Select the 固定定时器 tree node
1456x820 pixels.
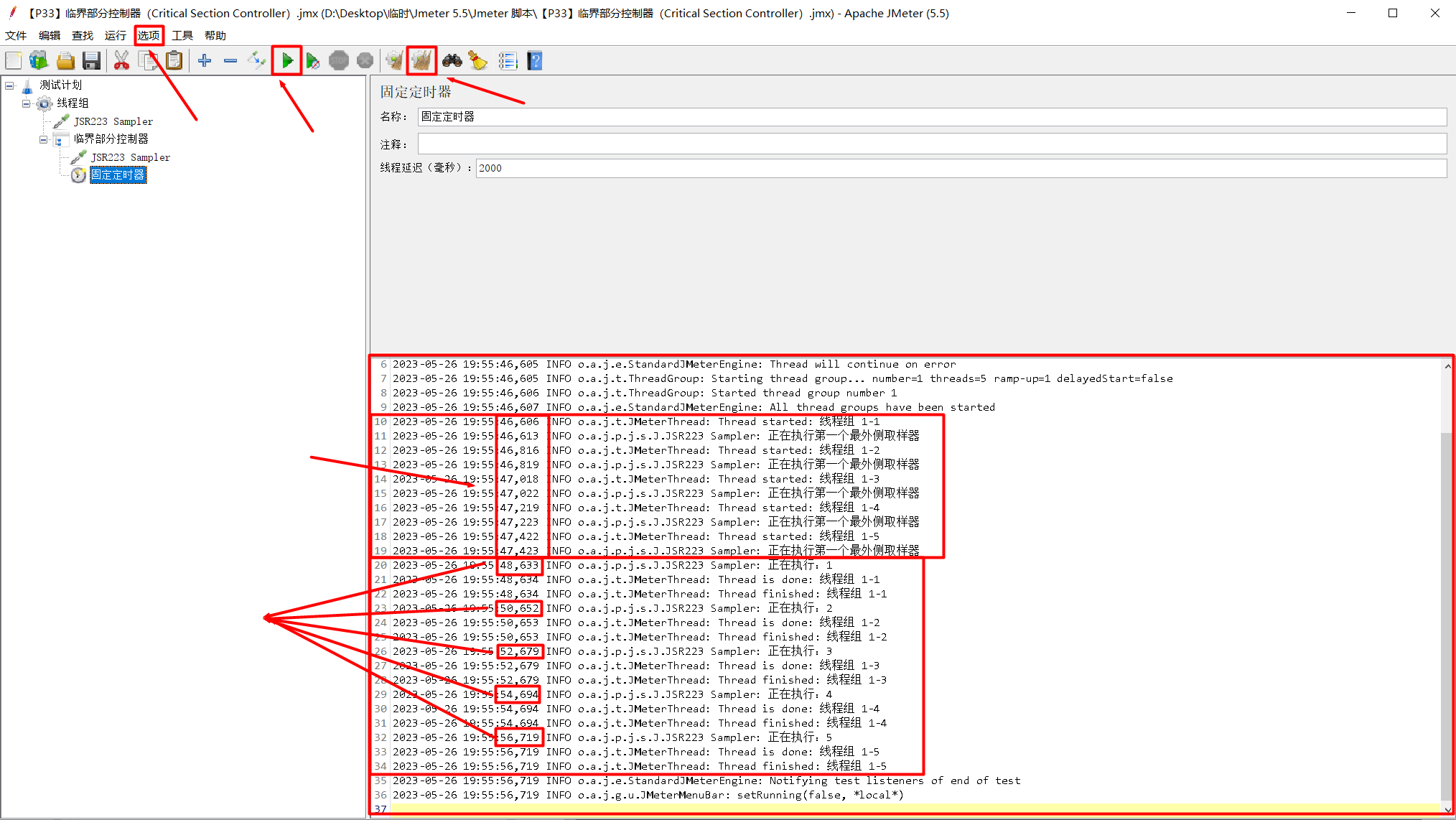118,174
